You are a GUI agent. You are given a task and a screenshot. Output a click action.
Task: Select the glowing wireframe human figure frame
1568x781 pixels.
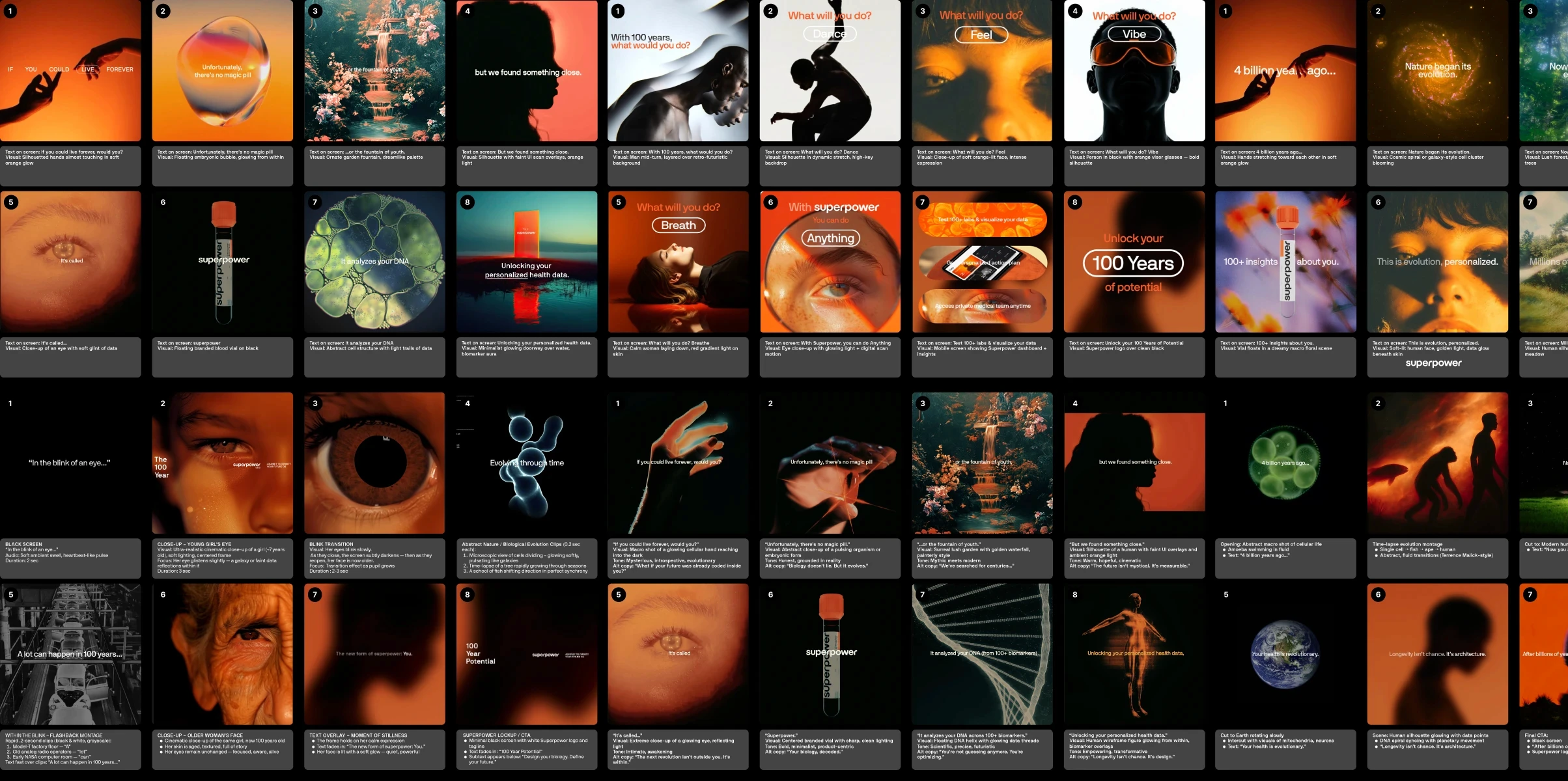click(1134, 654)
